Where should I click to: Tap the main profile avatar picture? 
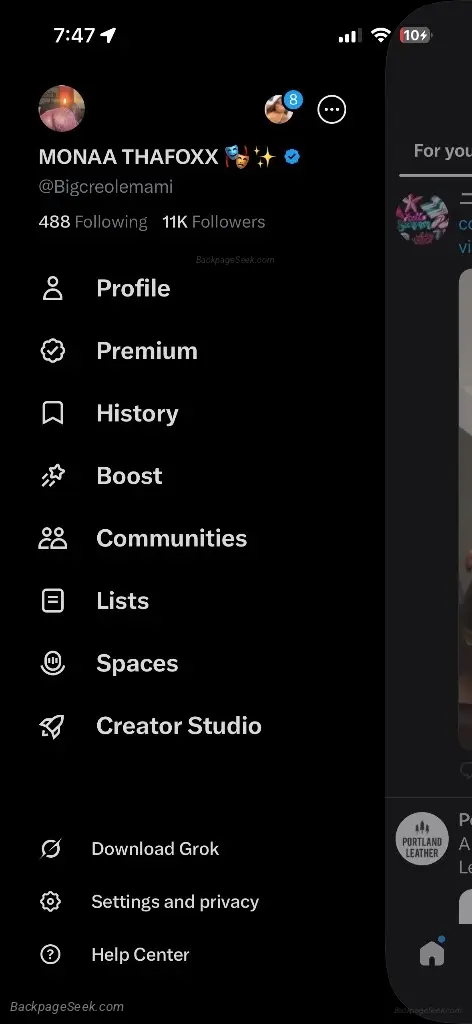[61, 108]
